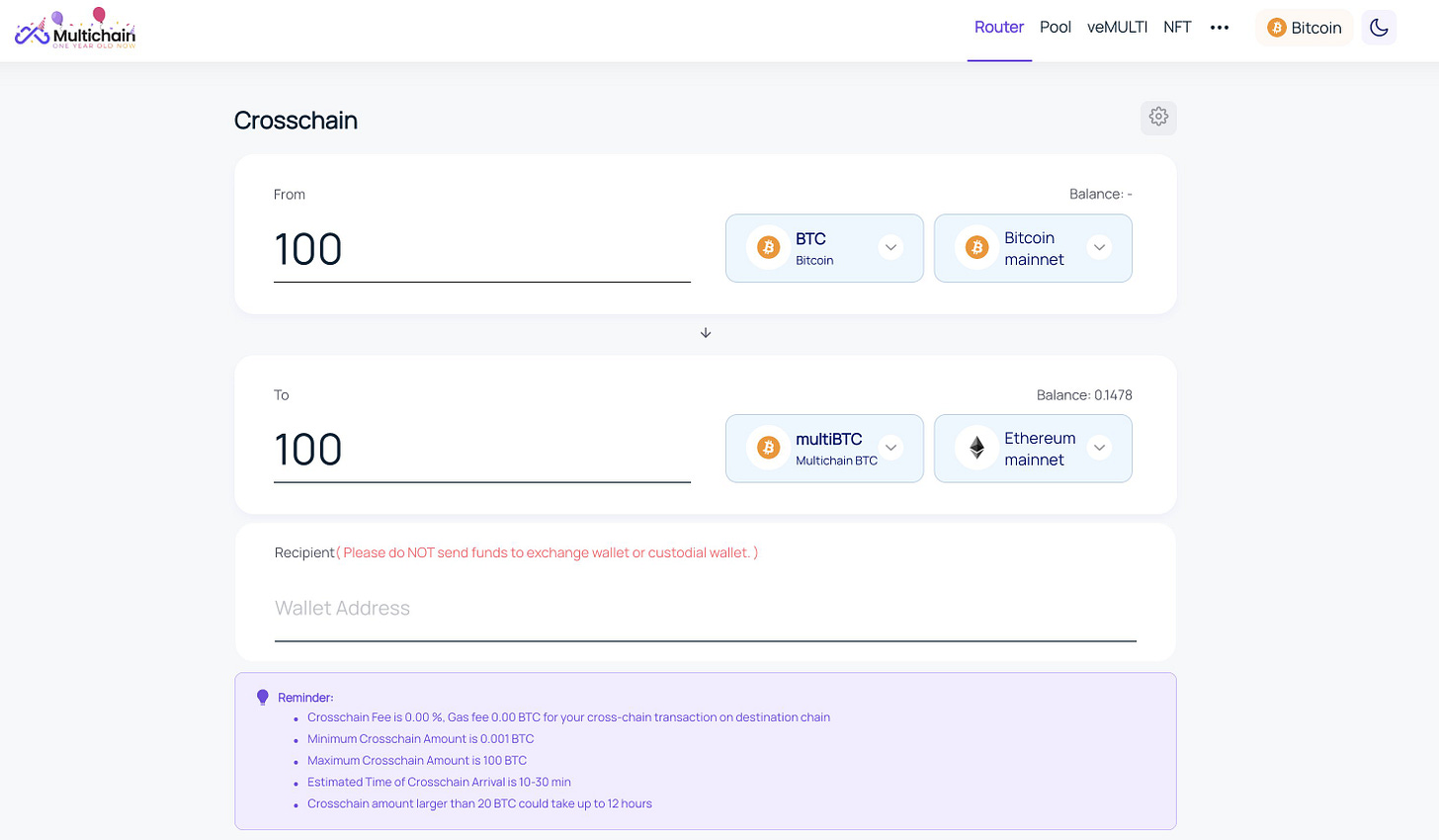Click the To amount field showing 100

click(482, 451)
